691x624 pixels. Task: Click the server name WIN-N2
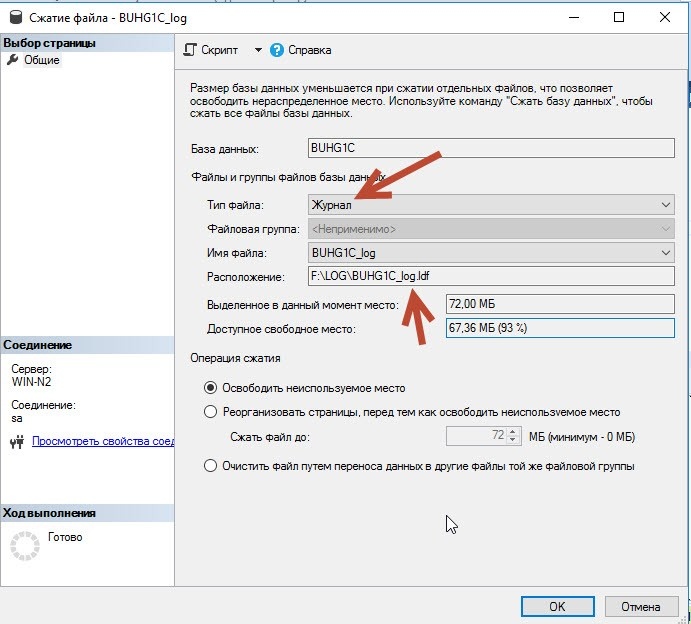[31, 382]
